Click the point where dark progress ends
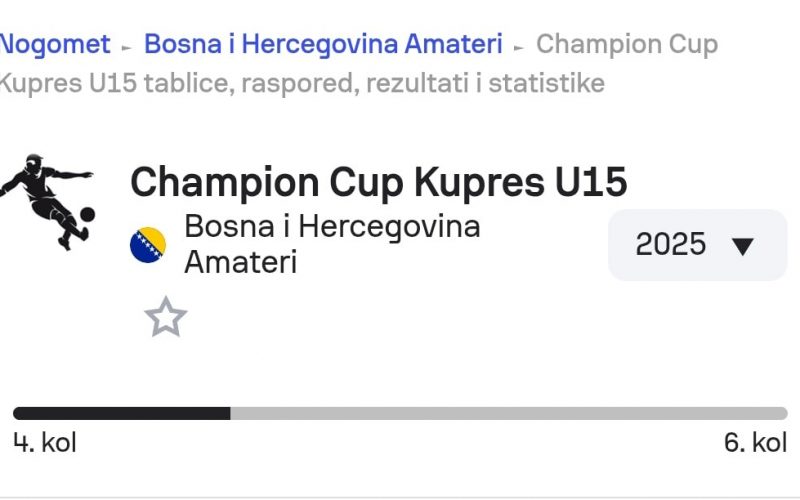The width and height of the screenshot is (800, 500). coord(230,413)
